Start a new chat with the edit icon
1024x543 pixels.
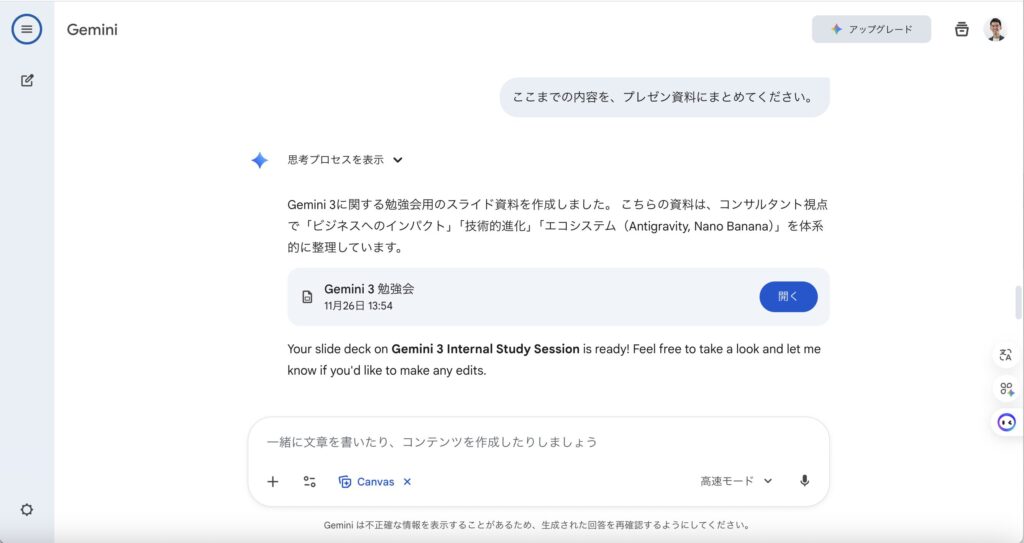click(27, 80)
